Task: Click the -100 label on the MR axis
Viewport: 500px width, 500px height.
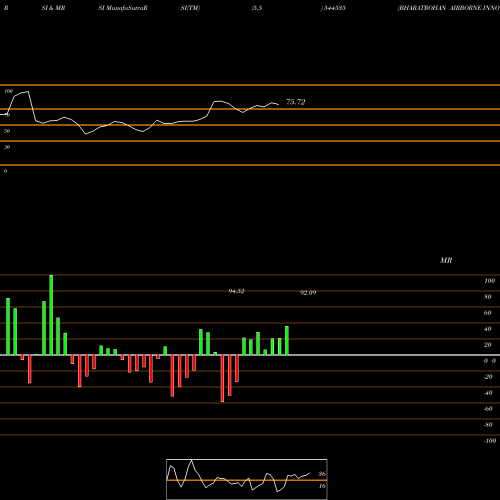Action: (490, 441)
